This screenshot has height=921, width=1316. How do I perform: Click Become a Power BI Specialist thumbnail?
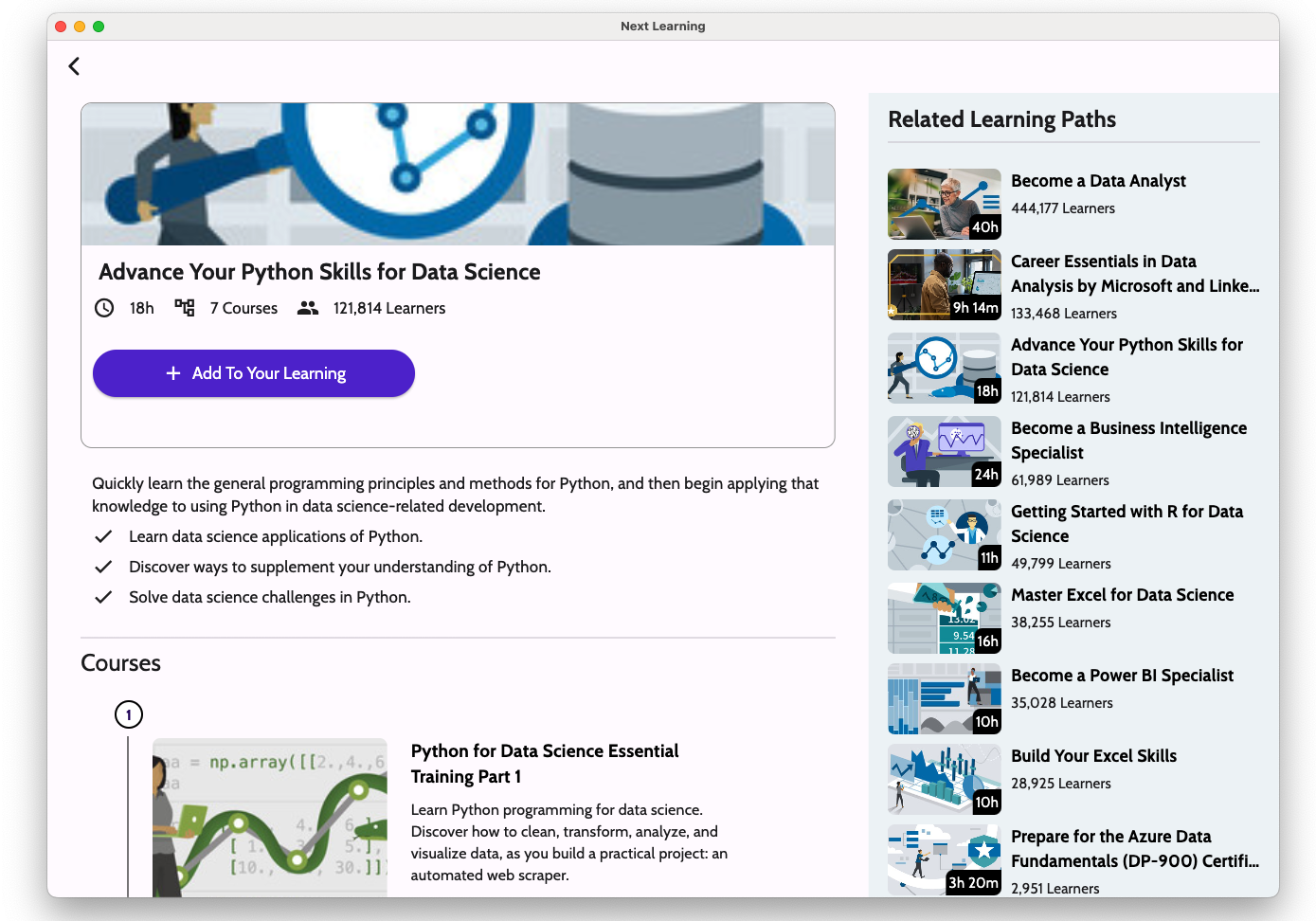tap(944, 699)
